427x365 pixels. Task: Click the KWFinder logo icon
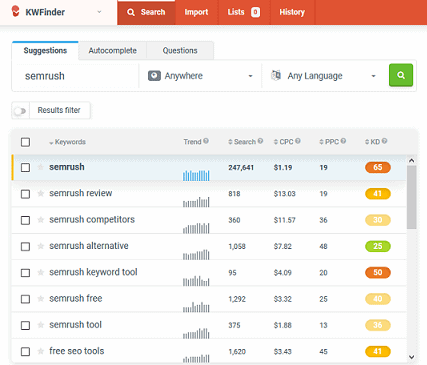pos(15,11)
